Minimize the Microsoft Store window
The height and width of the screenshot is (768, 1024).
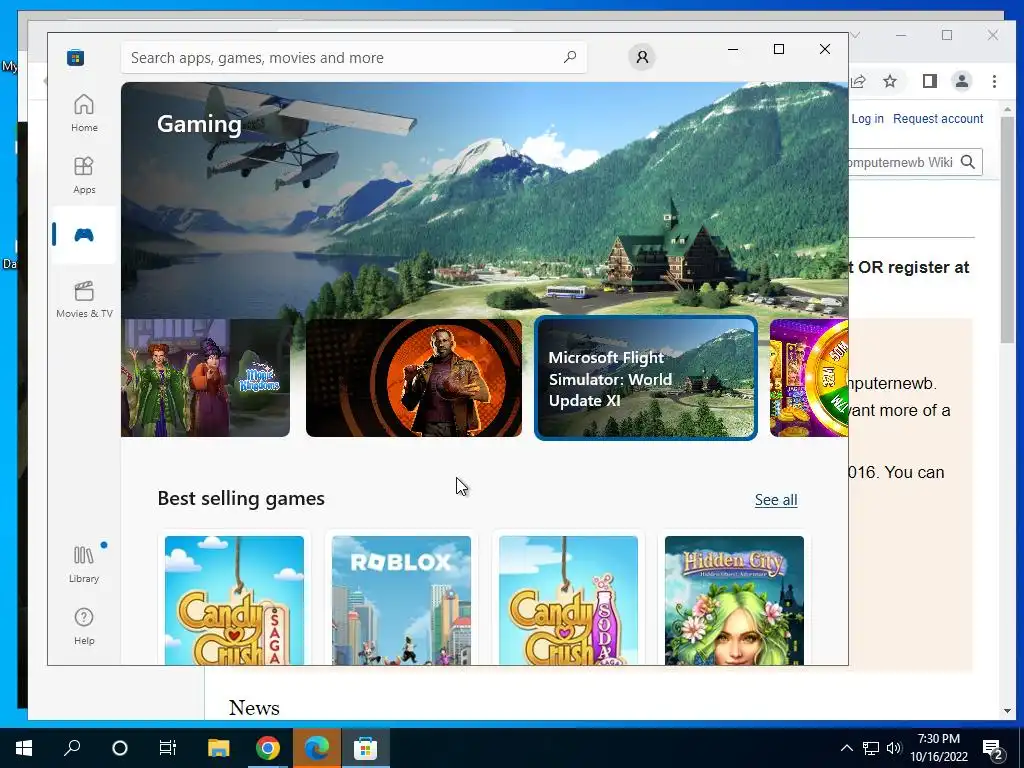coord(733,49)
